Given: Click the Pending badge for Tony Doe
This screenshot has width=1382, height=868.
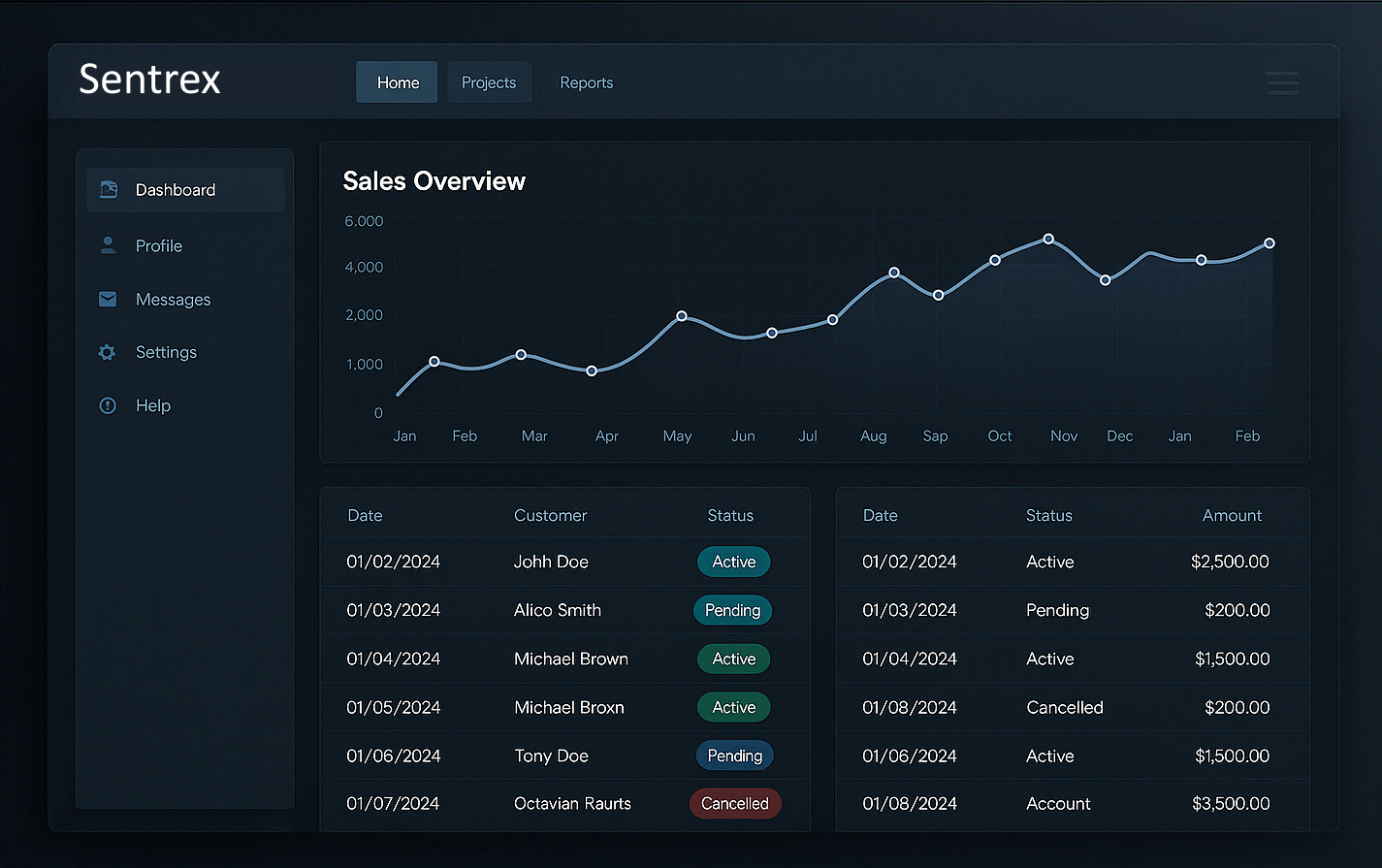Looking at the screenshot, I should point(734,755).
